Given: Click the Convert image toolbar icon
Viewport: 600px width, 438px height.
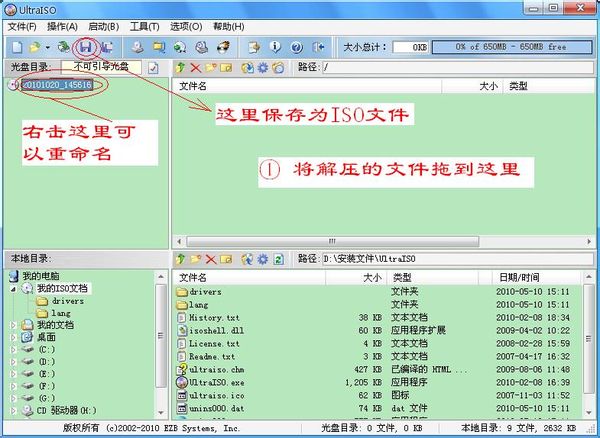Looking at the screenshot, I should (180, 47).
